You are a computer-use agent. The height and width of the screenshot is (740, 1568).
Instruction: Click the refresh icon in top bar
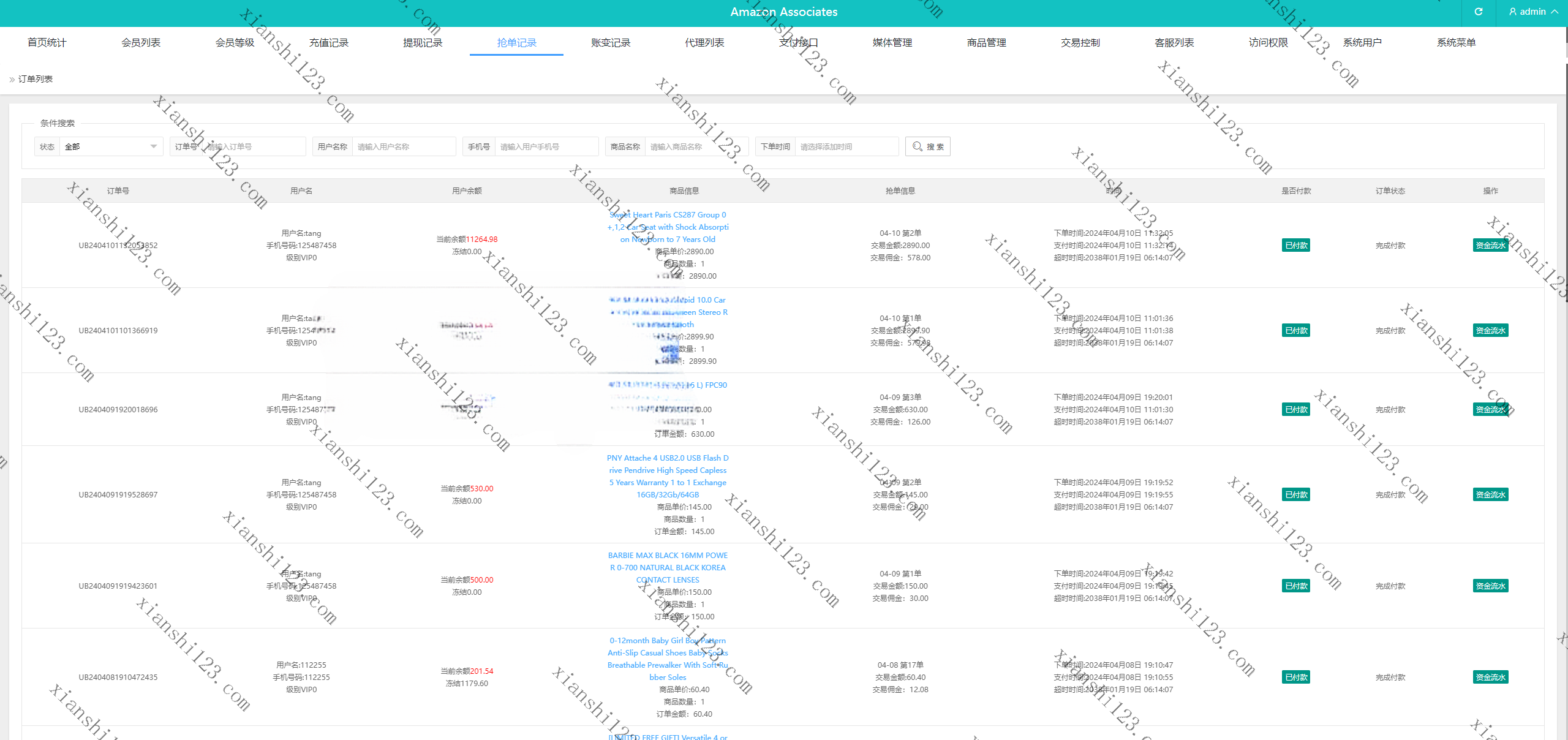point(1478,12)
